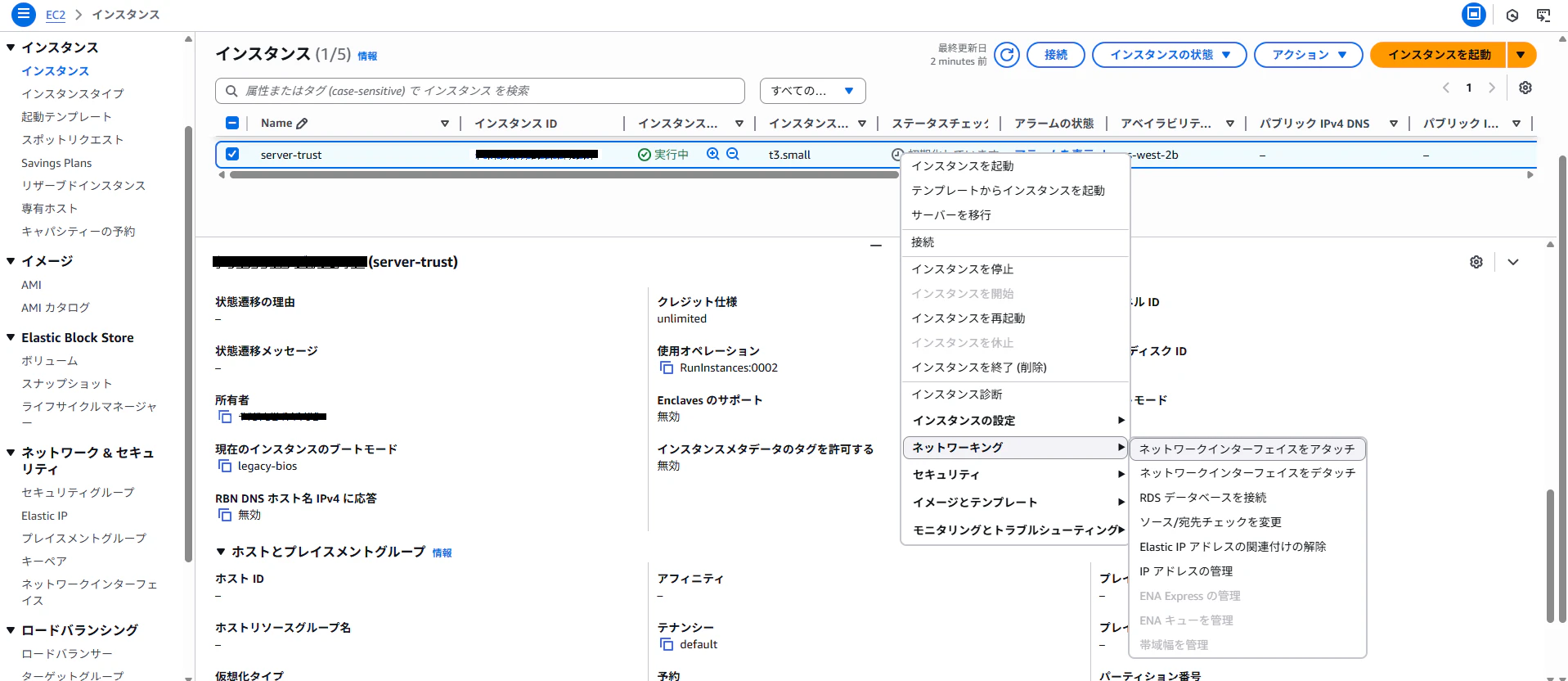Go to the next page arrow
This screenshot has width=1568, height=681.
click(1492, 88)
